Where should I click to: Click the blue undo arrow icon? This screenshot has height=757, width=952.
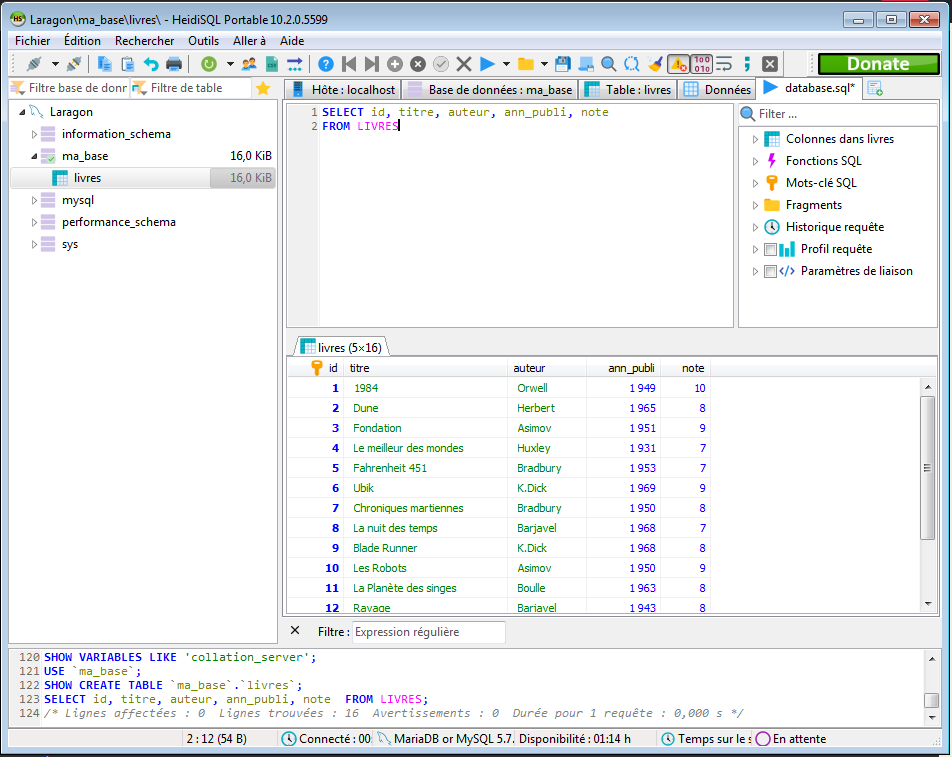tap(151, 64)
